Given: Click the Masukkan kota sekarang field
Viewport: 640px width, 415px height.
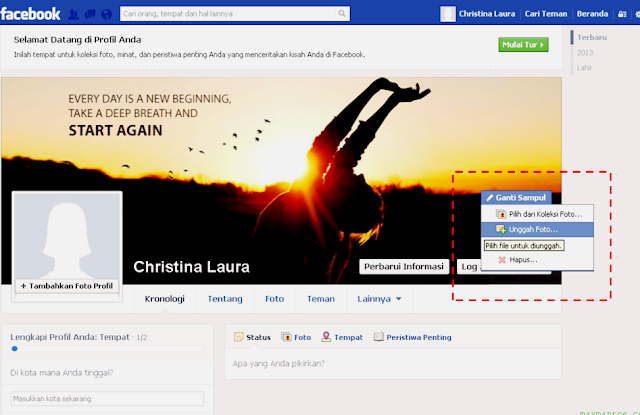Looking at the screenshot, I should tap(107, 399).
